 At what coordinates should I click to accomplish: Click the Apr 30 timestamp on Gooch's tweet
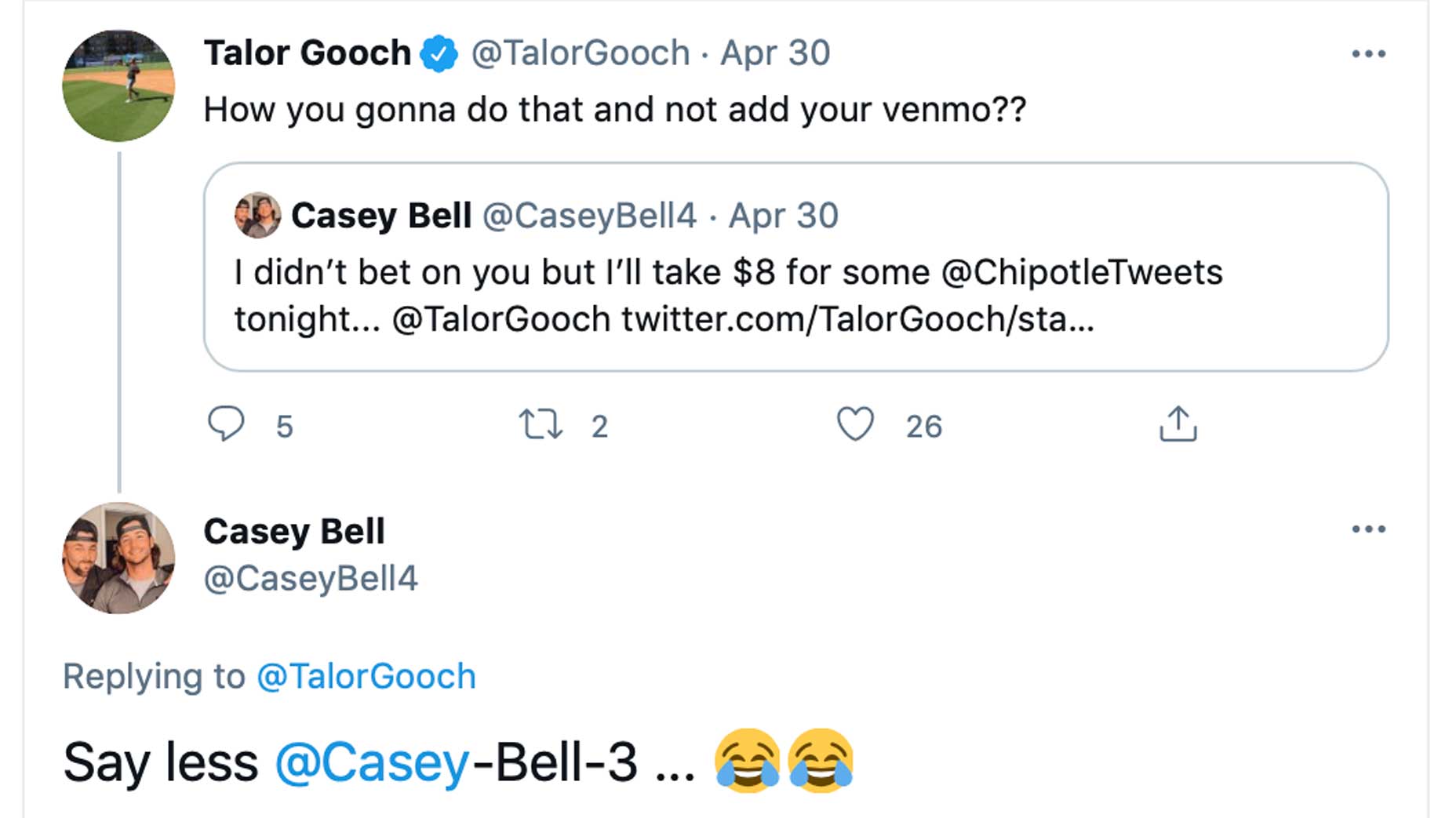(x=775, y=53)
